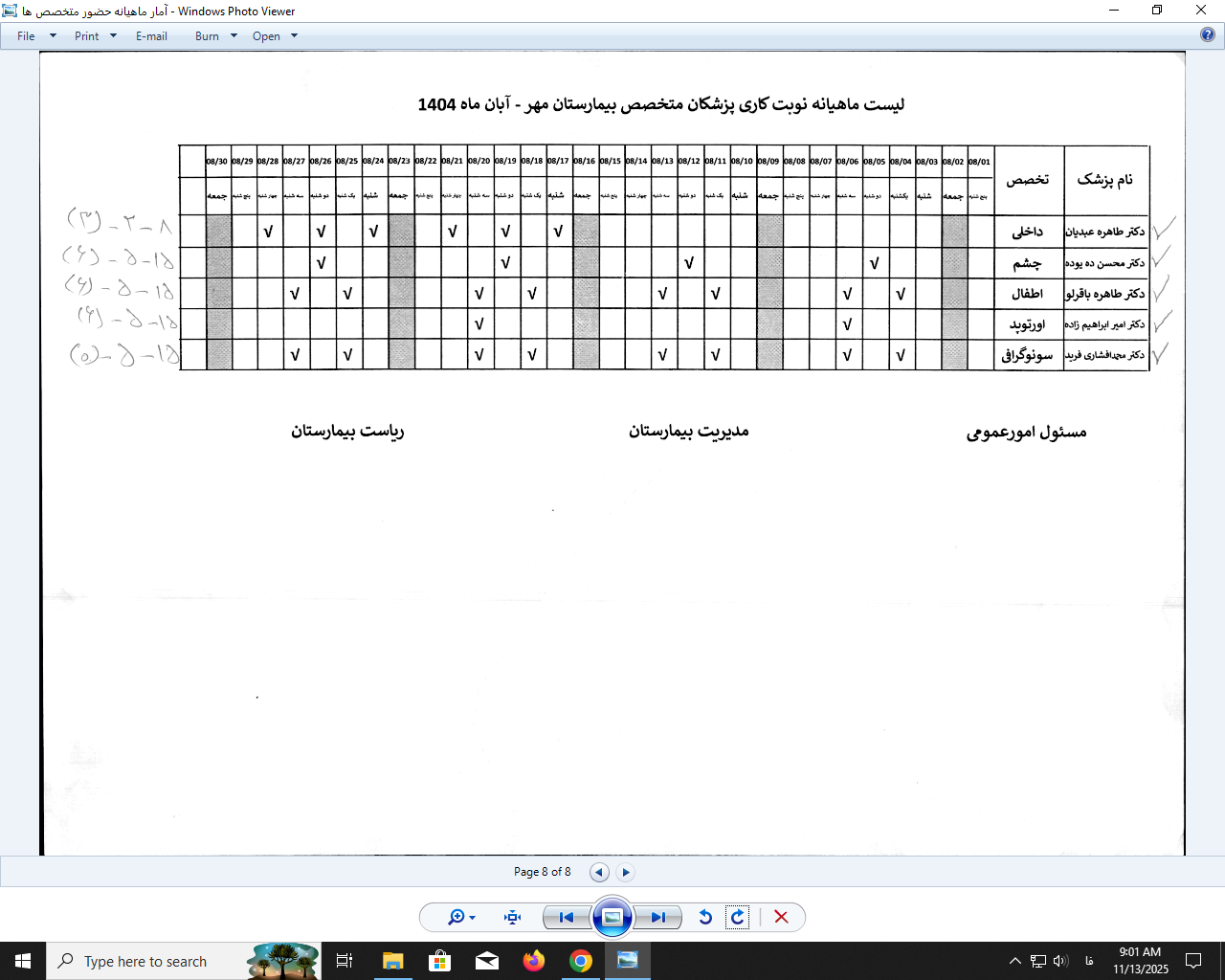Go to the previous image
The image size is (1225, 980).
tap(566, 917)
